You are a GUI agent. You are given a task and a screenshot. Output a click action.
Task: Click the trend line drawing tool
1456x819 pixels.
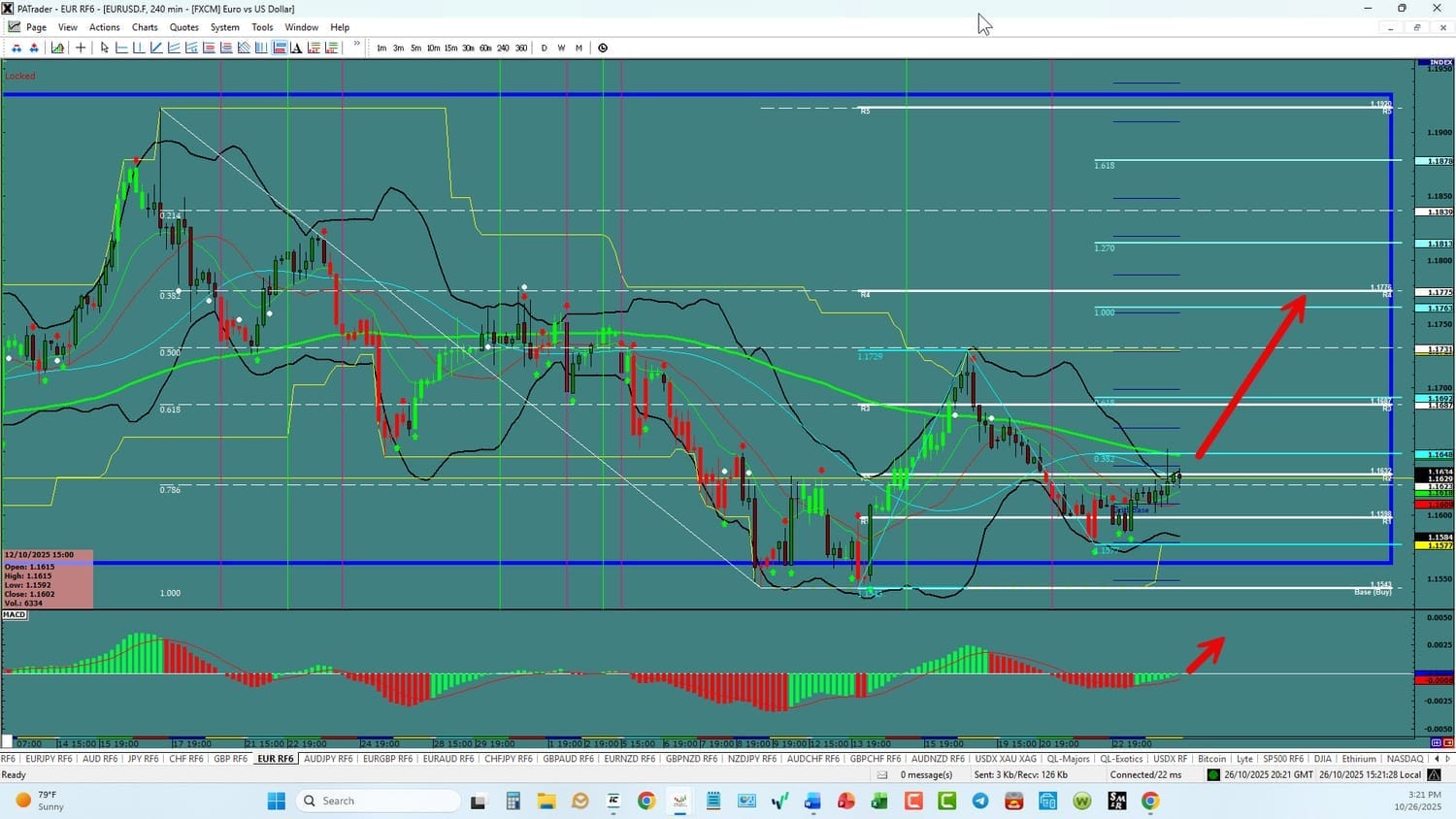pyautogui.click(x=156, y=48)
